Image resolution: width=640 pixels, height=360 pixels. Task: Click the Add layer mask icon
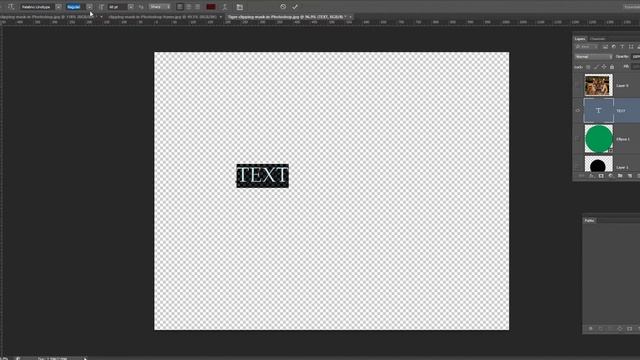tap(601, 176)
